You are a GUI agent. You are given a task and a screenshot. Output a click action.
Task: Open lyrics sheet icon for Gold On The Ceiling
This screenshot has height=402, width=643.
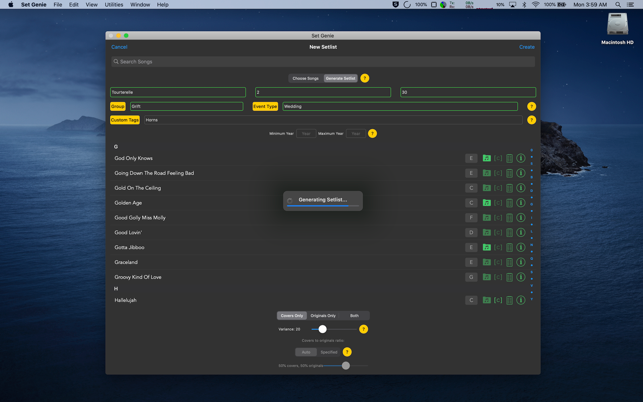pyautogui.click(x=509, y=188)
